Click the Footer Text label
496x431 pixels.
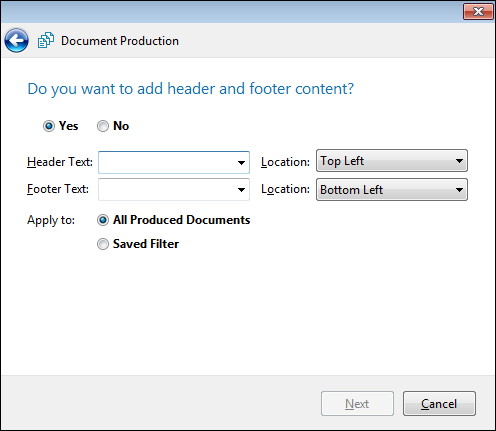58,189
